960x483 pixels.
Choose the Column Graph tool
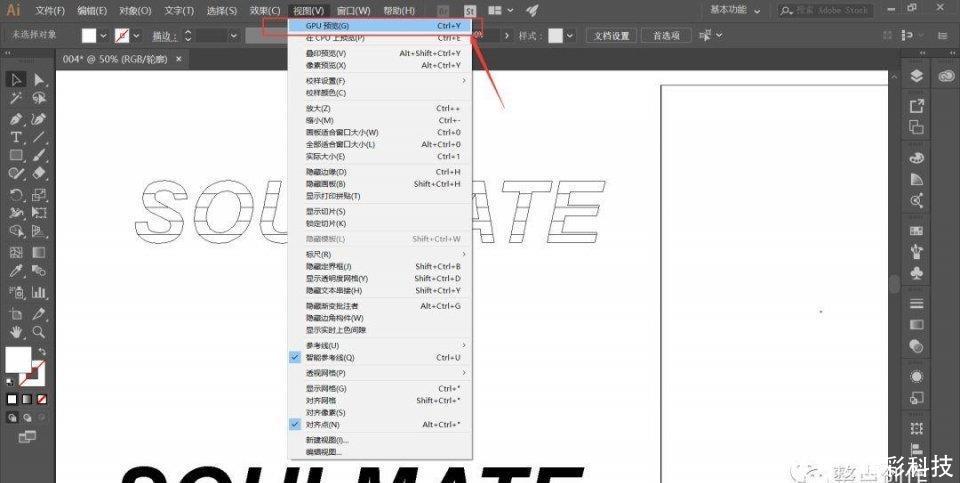(39, 292)
